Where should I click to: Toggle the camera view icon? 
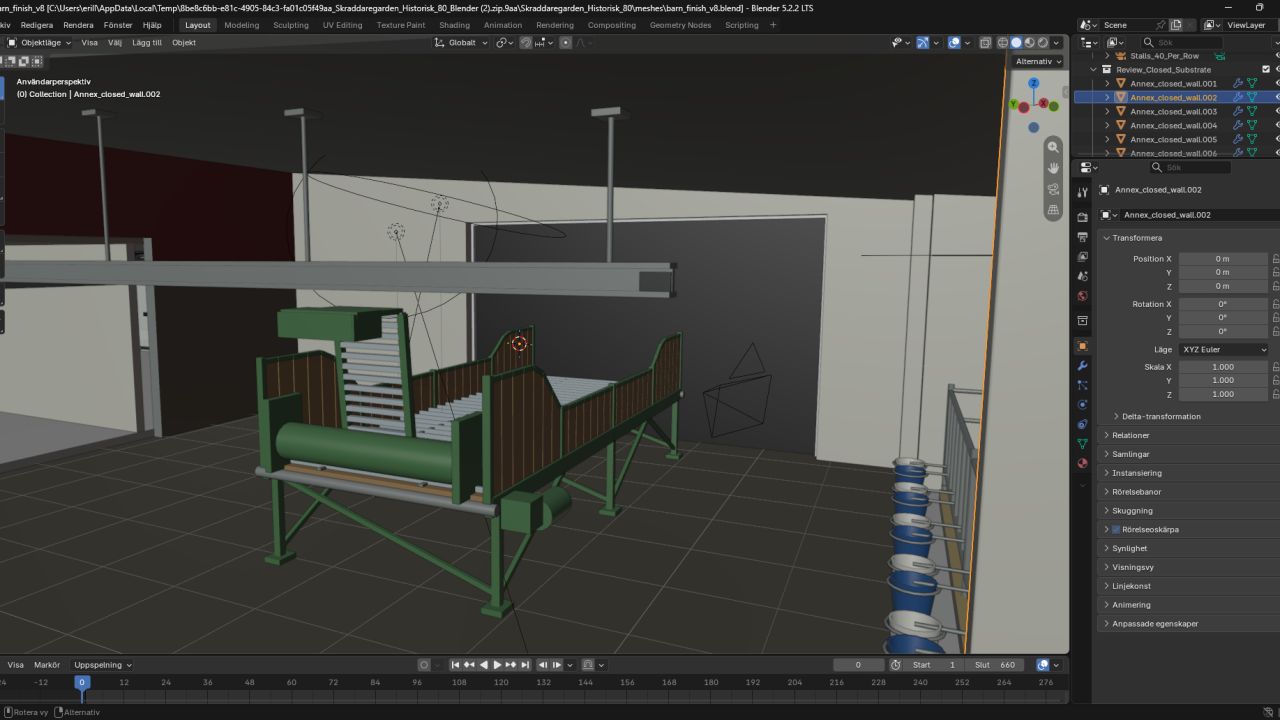(1053, 189)
